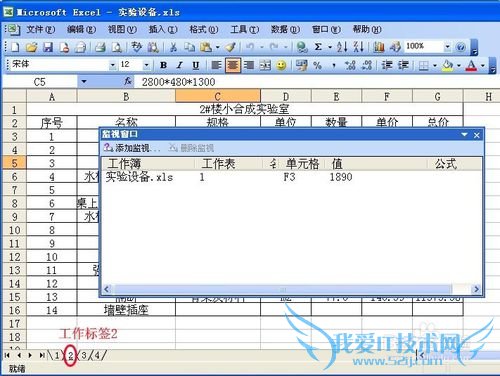Image resolution: width=500 pixels, height=376 pixels.
Task: Click Increase Indent icon
Action: [x=403, y=65]
